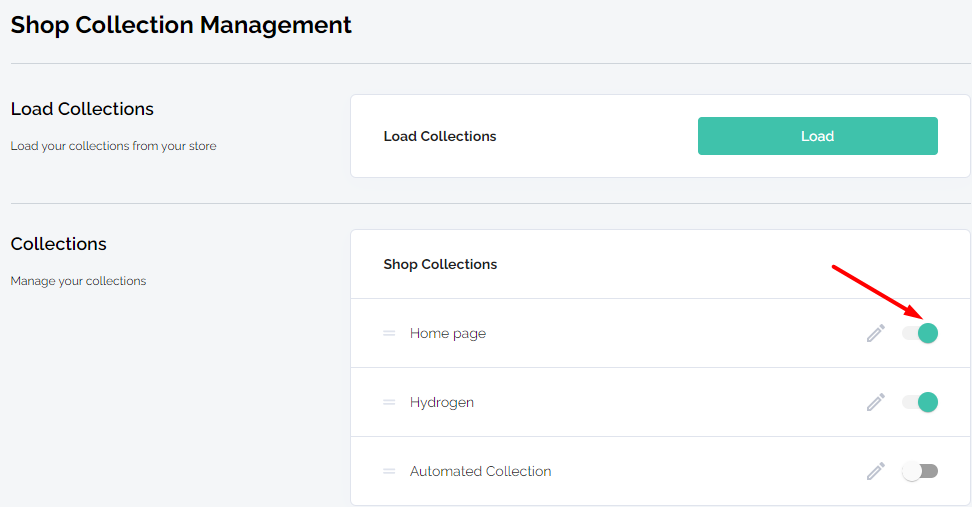Enable the Automated Collection toggle
The width and height of the screenshot is (972, 507).
pos(920,471)
